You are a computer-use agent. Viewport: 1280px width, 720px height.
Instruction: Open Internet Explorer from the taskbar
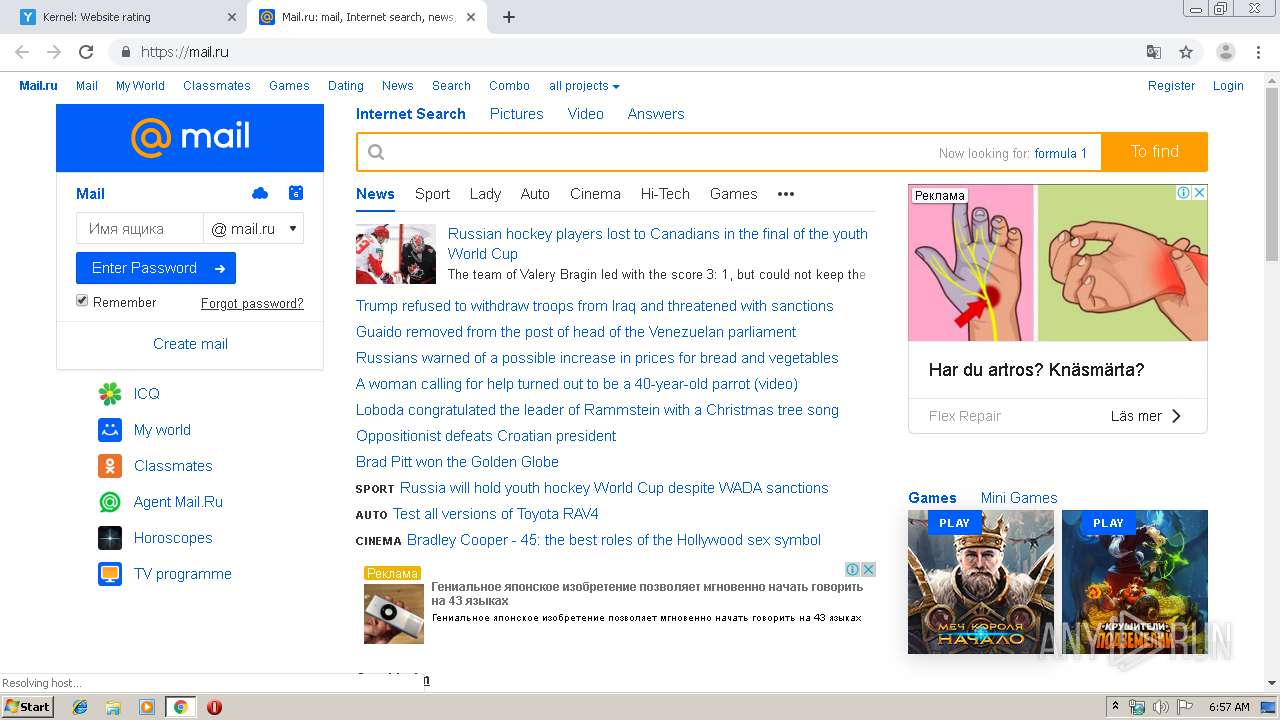pyautogui.click(x=81, y=707)
